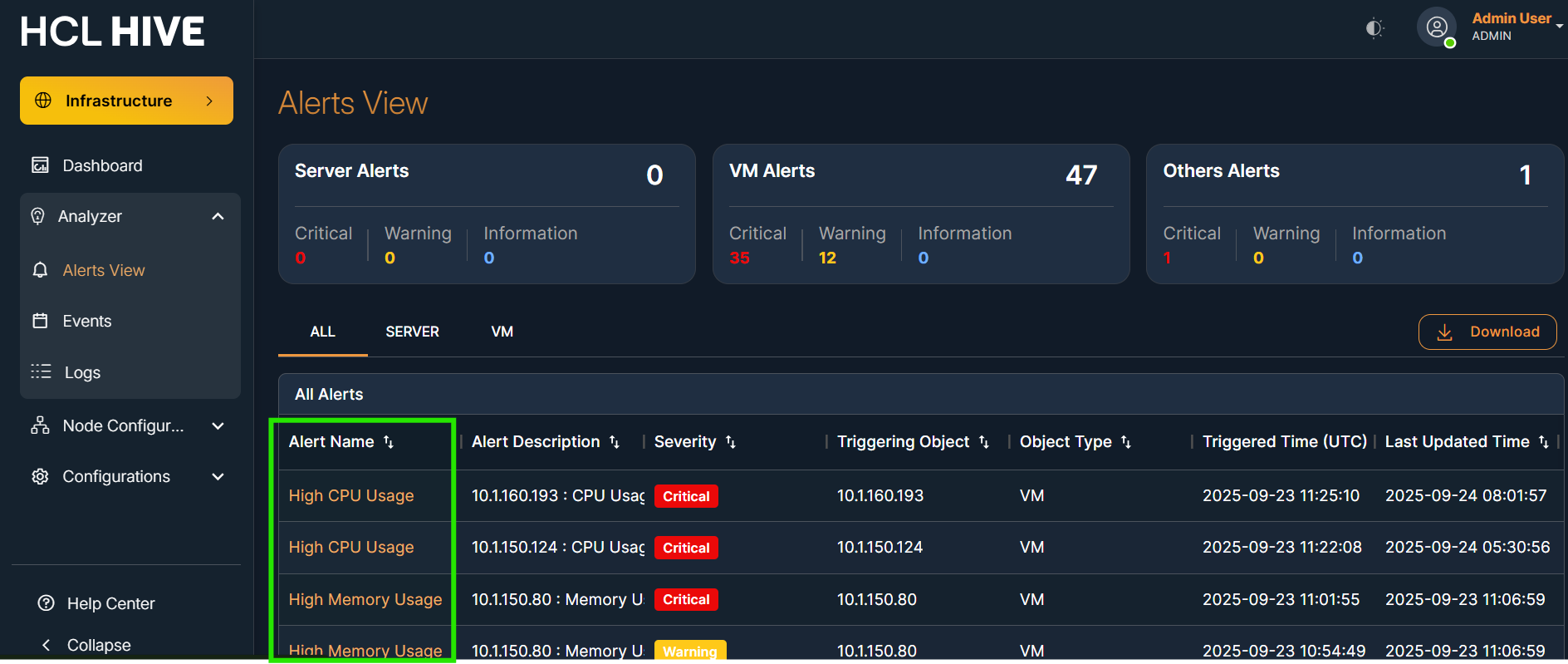
Task: Switch to the VM tab
Action: pyautogui.click(x=502, y=332)
